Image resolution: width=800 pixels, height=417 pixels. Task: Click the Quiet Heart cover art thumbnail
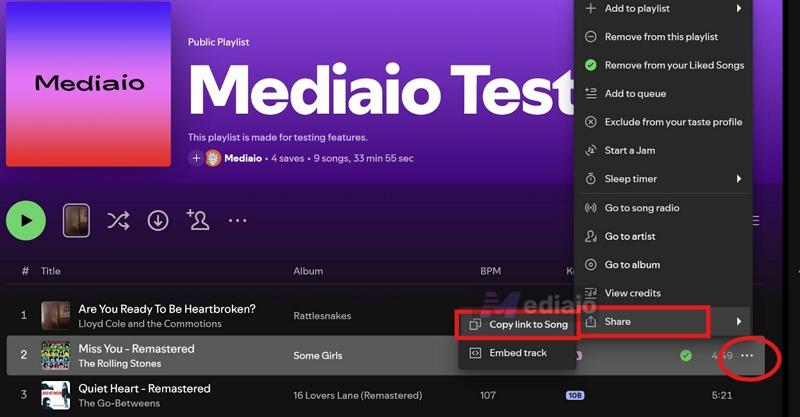pos(56,395)
